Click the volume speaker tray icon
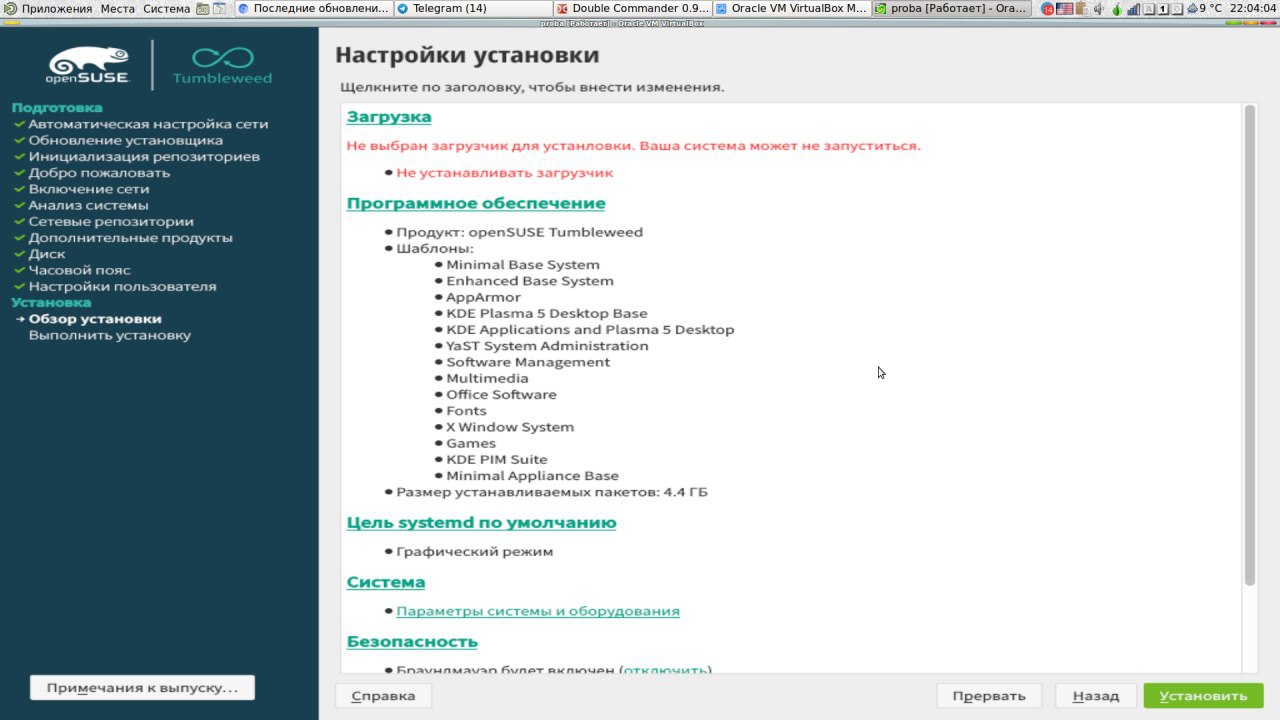 point(1099,9)
